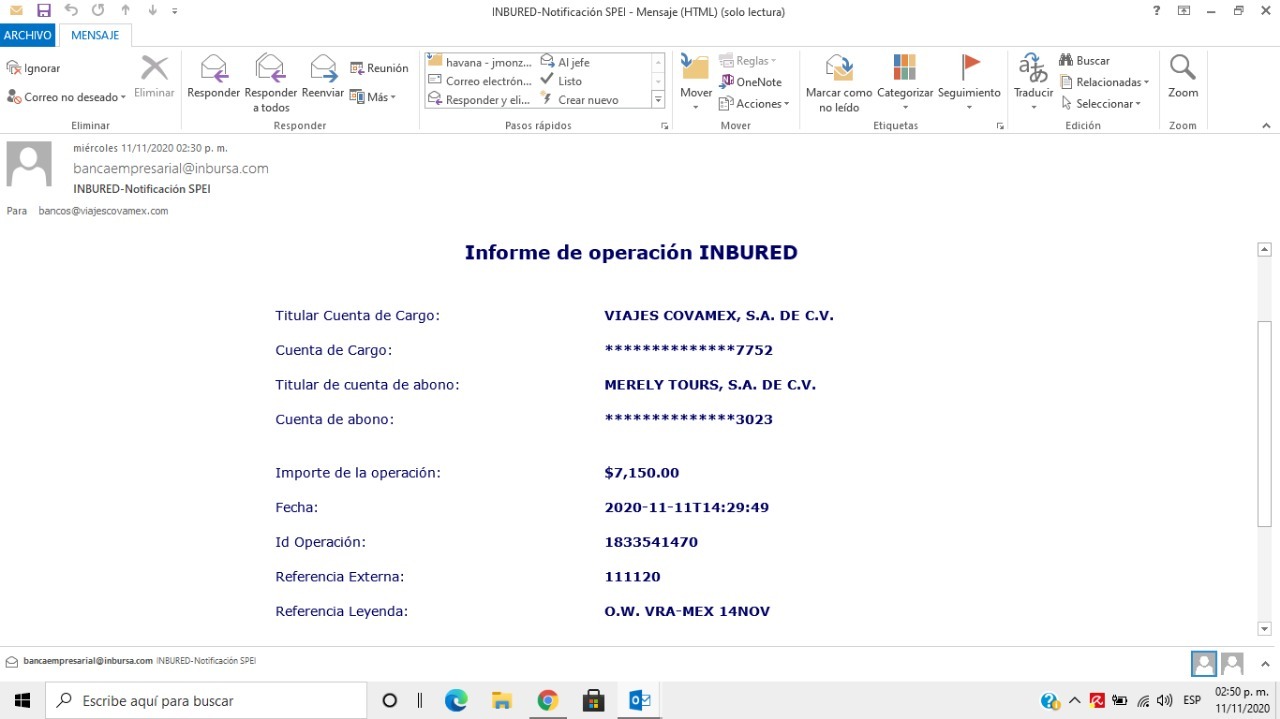Expand the Correo no deseado dropdown
This screenshot has height=719, width=1280.
click(x=123, y=98)
